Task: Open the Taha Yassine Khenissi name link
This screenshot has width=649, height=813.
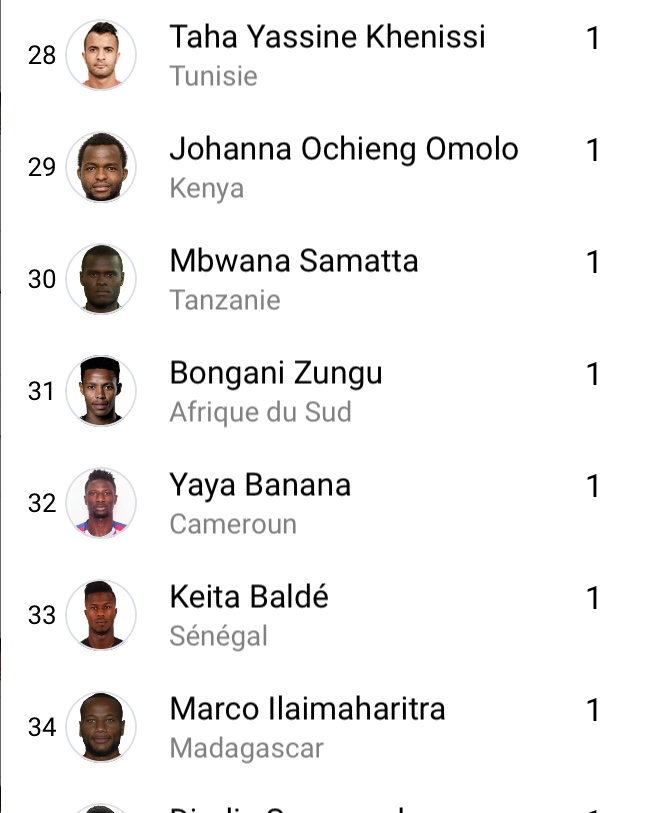Action: 328,37
